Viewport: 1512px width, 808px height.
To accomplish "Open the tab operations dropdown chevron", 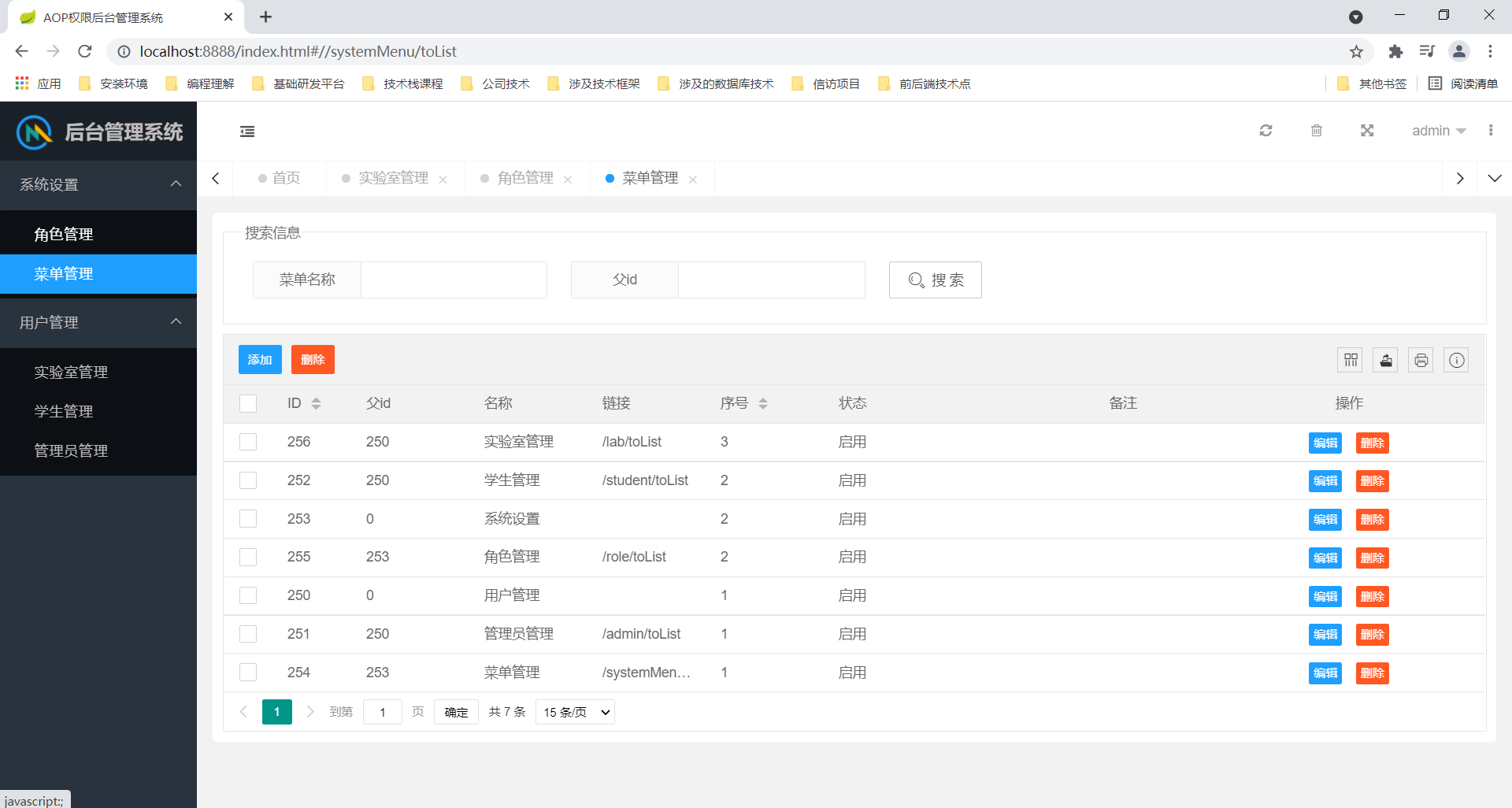I will (1494, 179).
